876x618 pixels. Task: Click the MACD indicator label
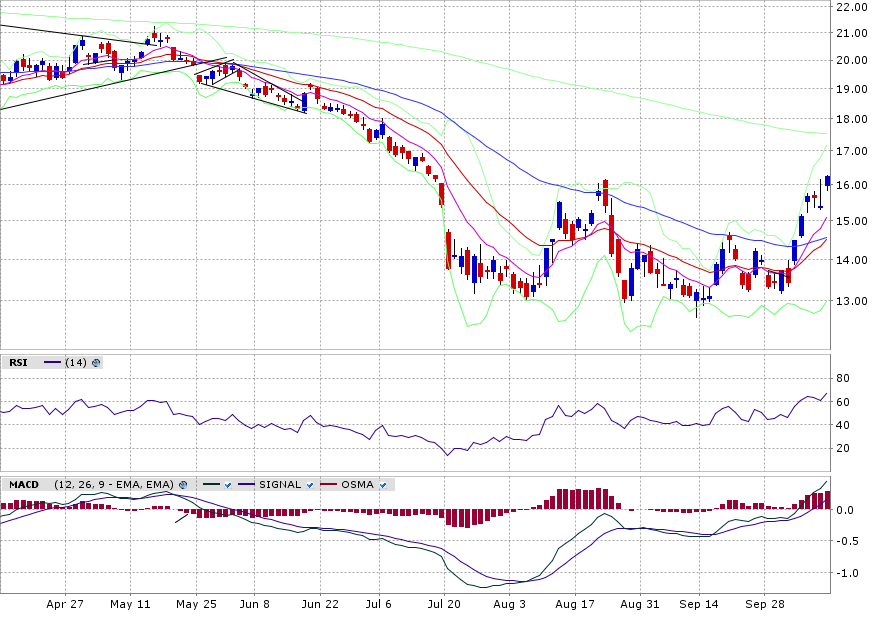24,485
